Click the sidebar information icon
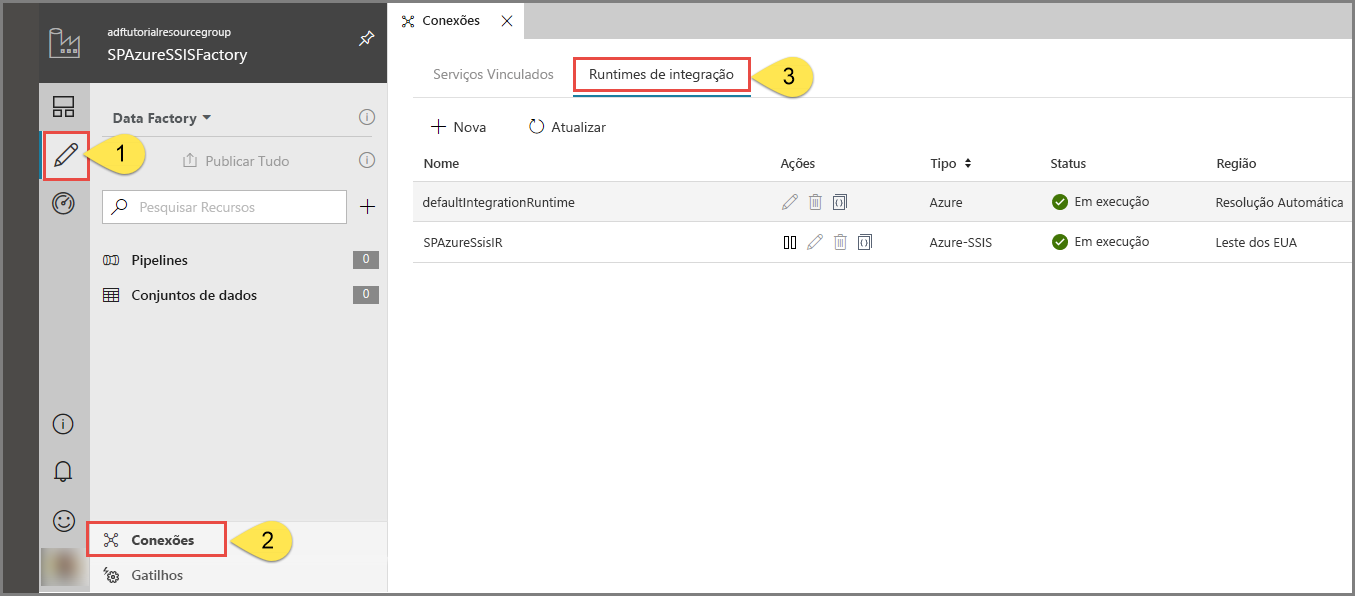This screenshot has height=596, width=1355. click(64, 424)
